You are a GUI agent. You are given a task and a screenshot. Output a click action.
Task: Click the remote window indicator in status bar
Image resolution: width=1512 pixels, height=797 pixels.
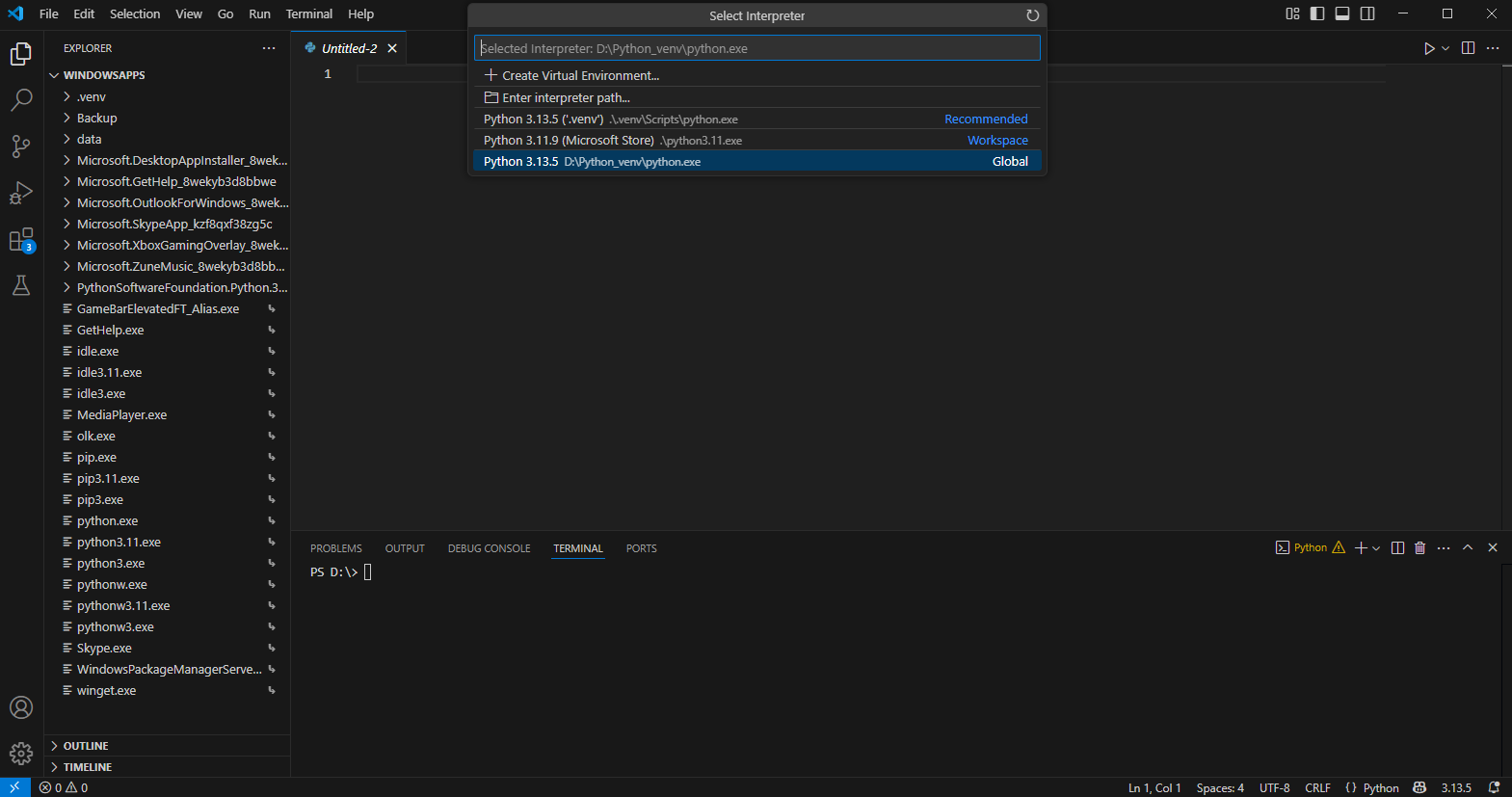coord(14,787)
